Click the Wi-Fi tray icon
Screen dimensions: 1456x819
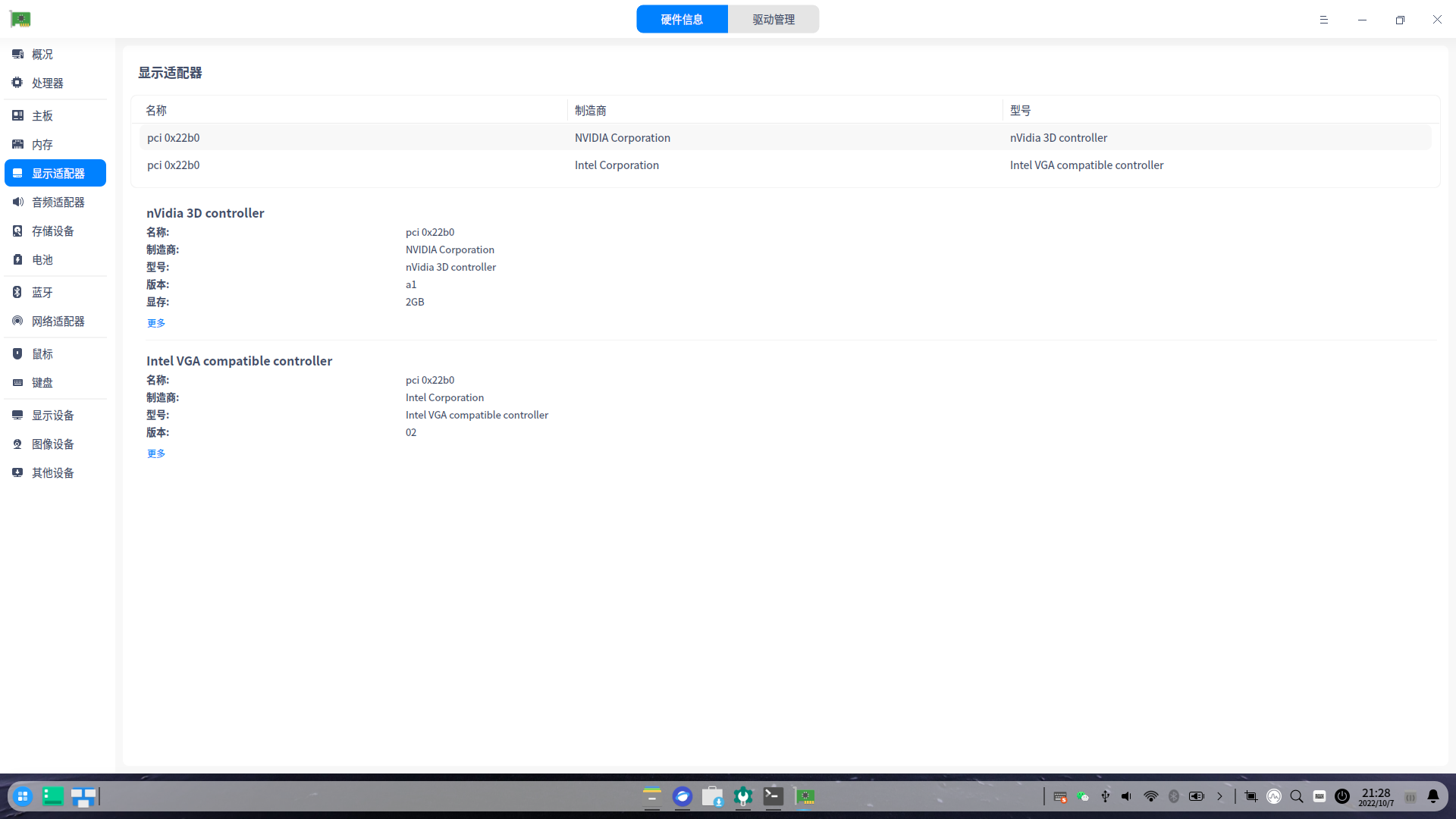tap(1151, 796)
